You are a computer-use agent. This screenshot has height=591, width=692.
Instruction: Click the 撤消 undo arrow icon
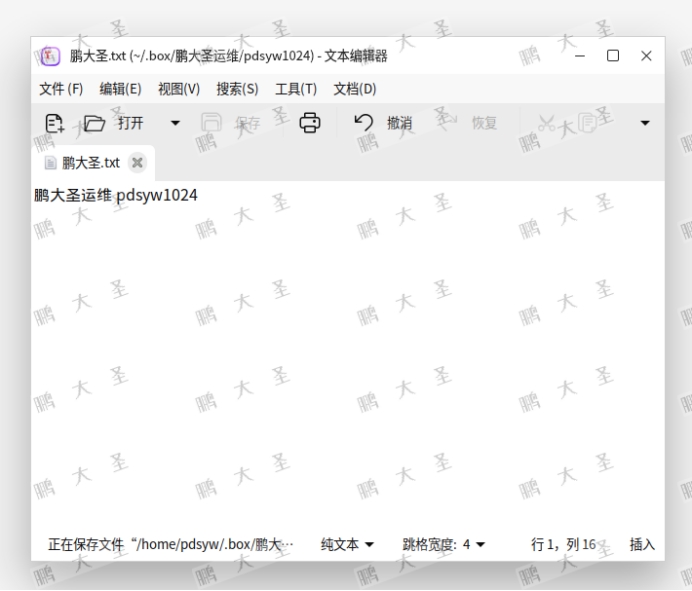point(364,123)
